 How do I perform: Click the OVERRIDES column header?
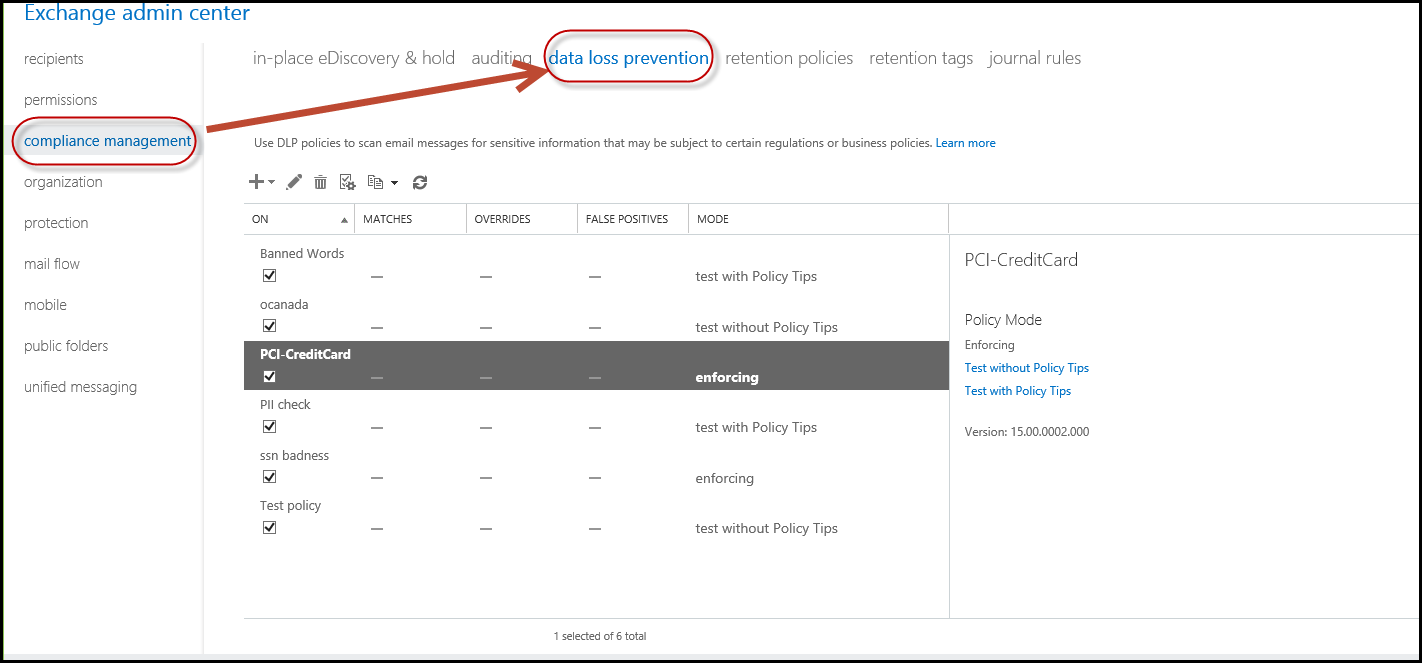(502, 219)
